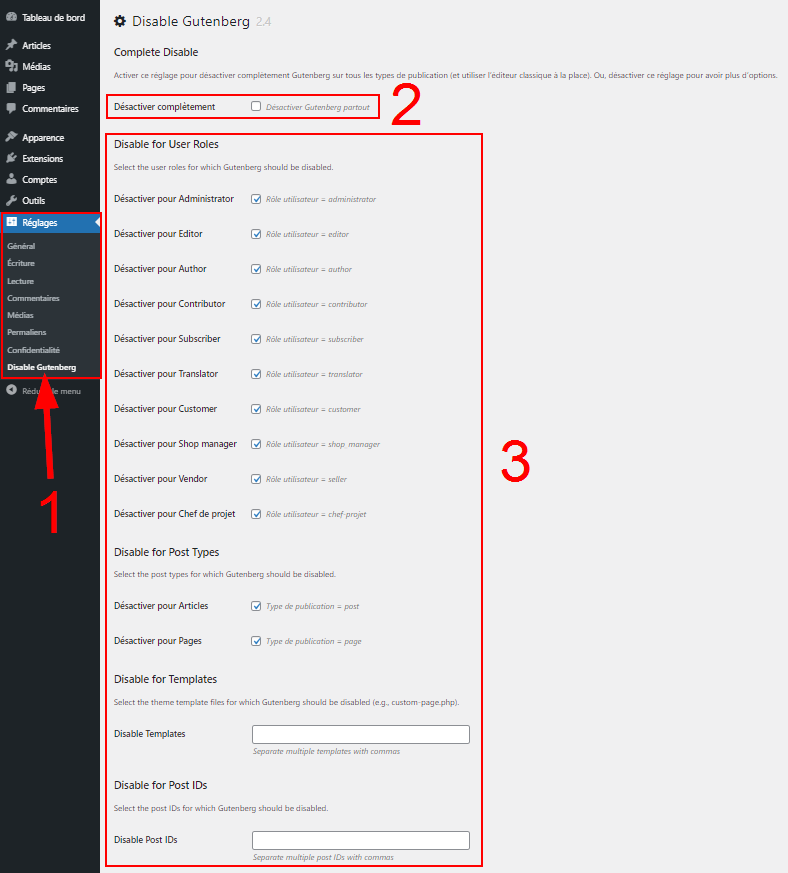Screen dimensions: 788x873
Task: Focus the Disable Post IDs input field
Action: [x=360, y=840]
